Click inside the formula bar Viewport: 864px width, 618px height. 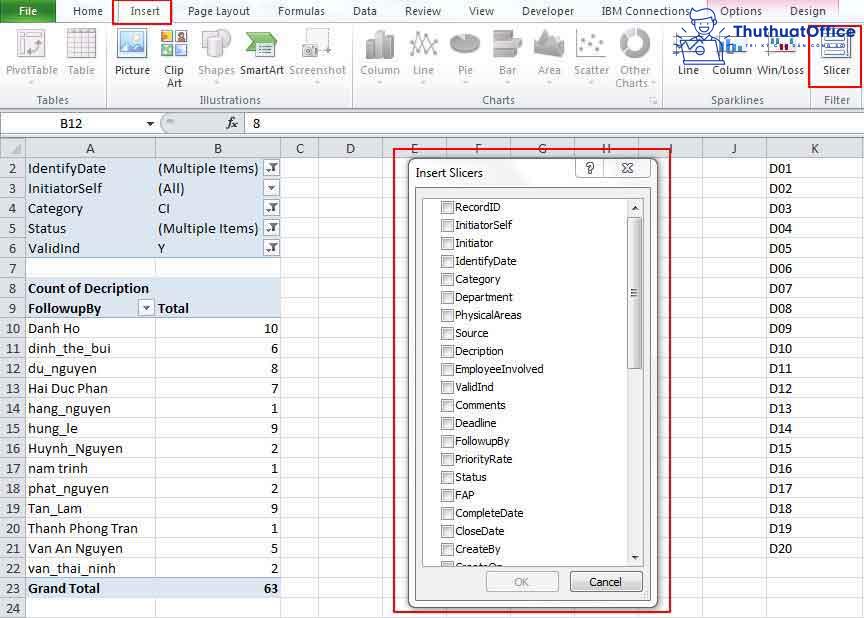click(300, 122)
